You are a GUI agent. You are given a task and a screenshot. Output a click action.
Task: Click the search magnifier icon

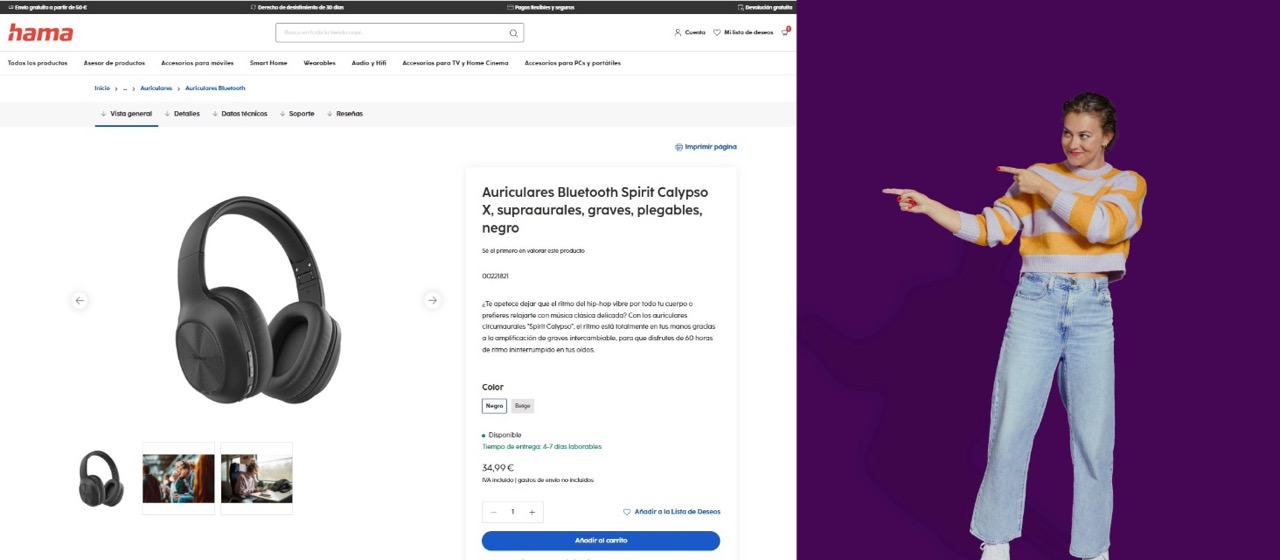point(513,33)
